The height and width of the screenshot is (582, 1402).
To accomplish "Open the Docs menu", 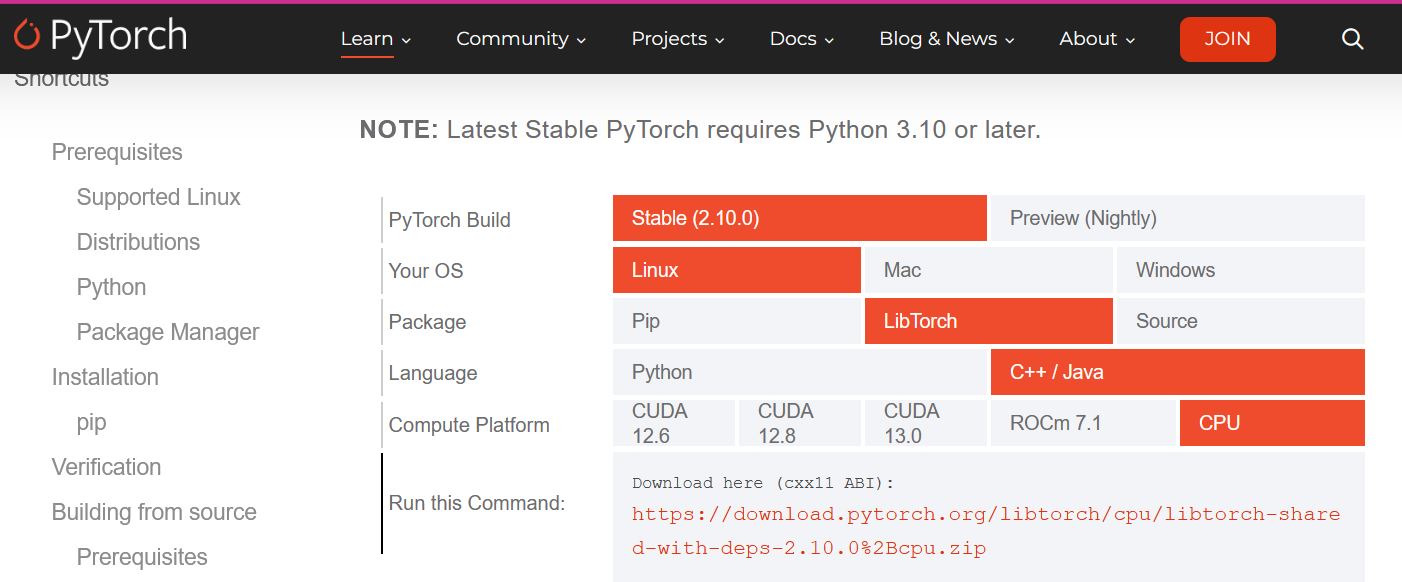I will pos(801,39).
